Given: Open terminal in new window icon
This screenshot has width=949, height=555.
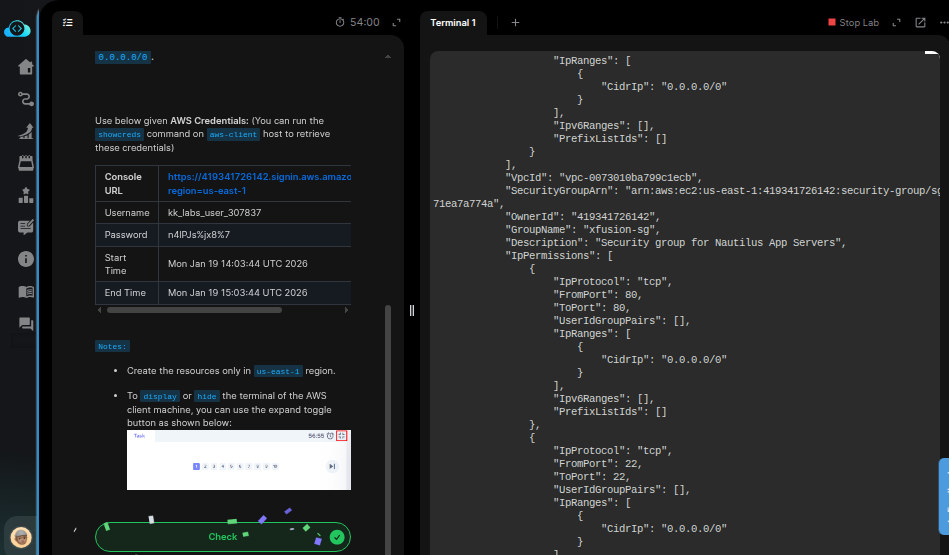Looking at the screenshot, I should [x=920, y=22].
